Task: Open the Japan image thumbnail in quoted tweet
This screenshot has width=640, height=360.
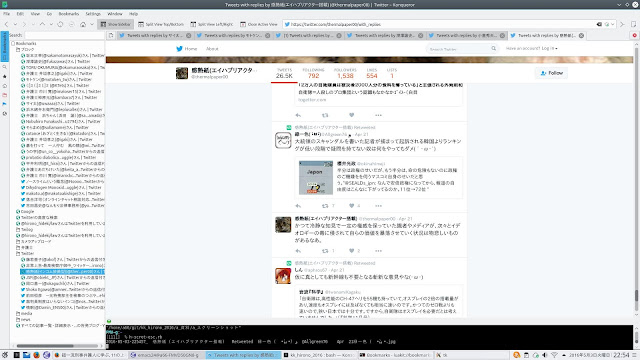Action: click(x=316, y=178)
